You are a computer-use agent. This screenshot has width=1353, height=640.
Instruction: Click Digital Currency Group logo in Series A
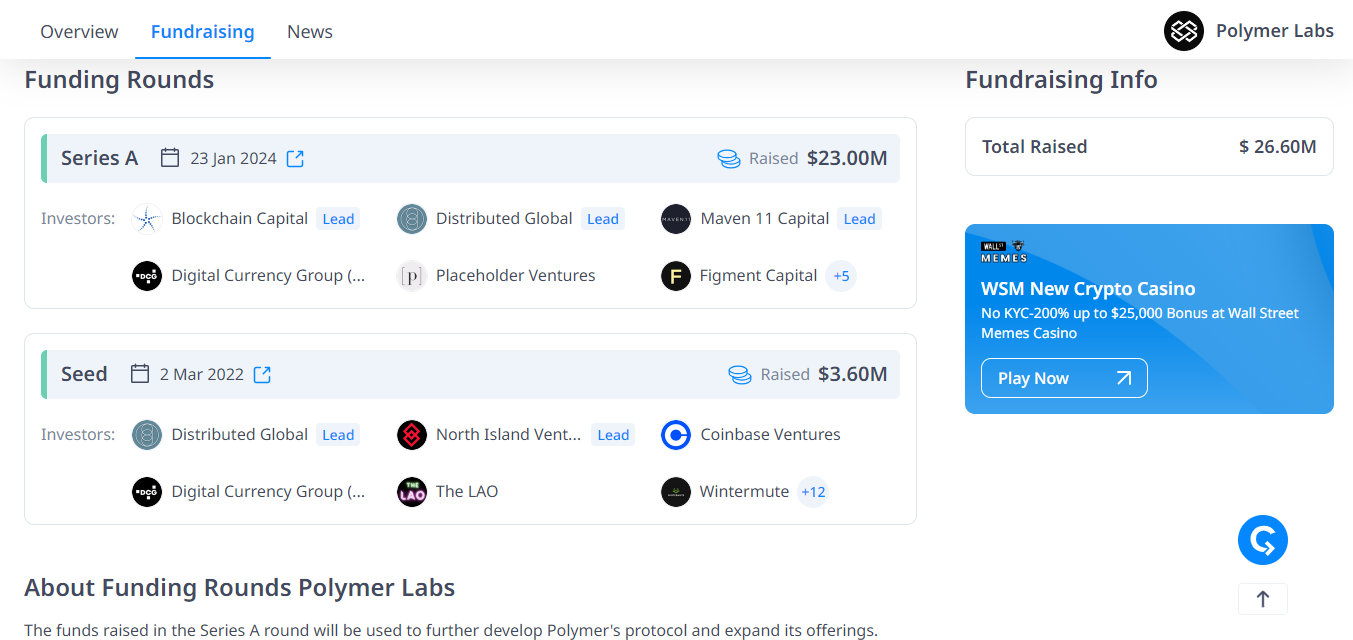pyautogui.click(x=147, y=276)
